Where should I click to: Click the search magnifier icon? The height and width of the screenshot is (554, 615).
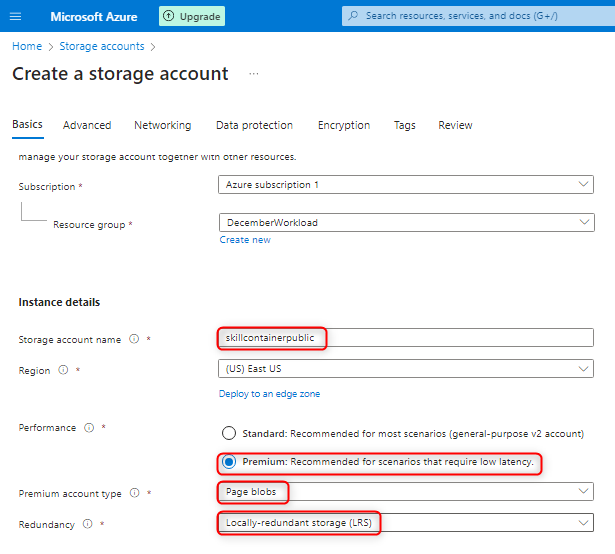353,16
